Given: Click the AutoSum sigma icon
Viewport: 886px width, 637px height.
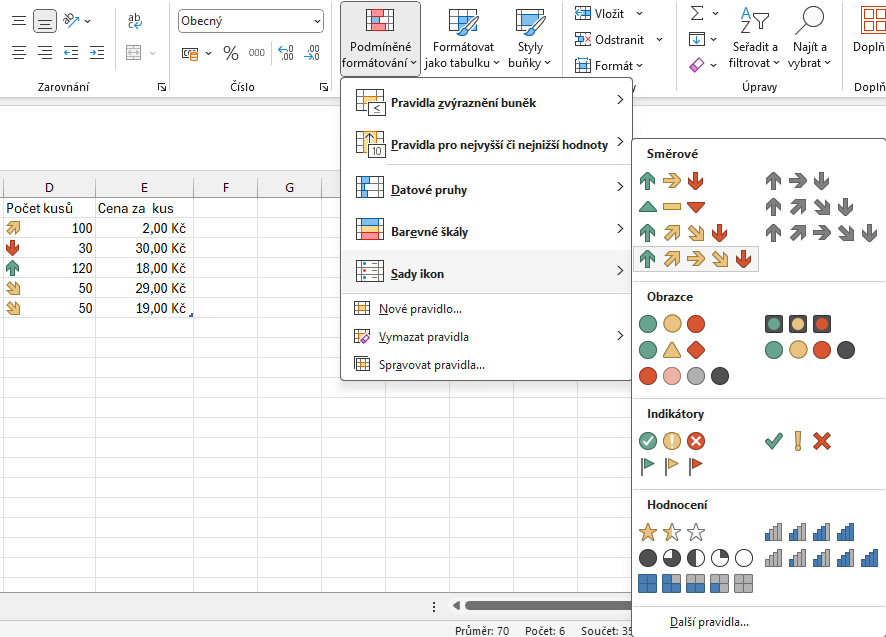Looking at the screenshot, I should 699,12.
